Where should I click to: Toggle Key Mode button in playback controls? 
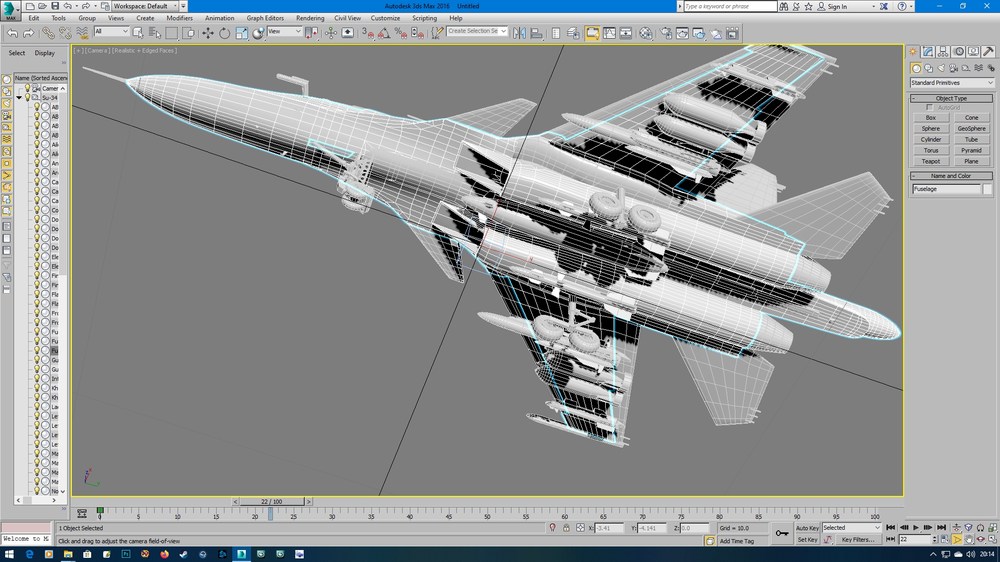point(891,539)
